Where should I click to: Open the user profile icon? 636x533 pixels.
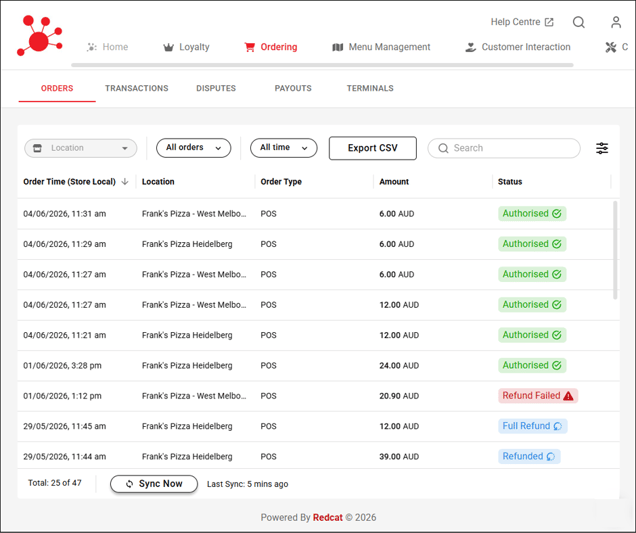616,22
